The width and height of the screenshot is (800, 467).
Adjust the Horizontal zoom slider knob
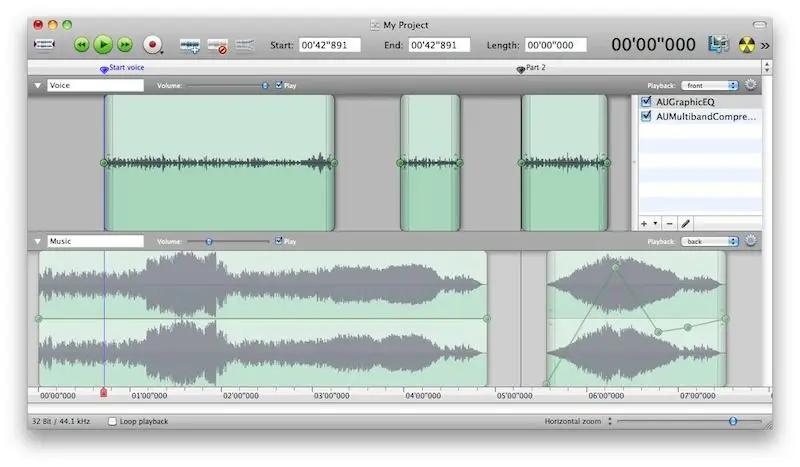[x=733, y=421]
